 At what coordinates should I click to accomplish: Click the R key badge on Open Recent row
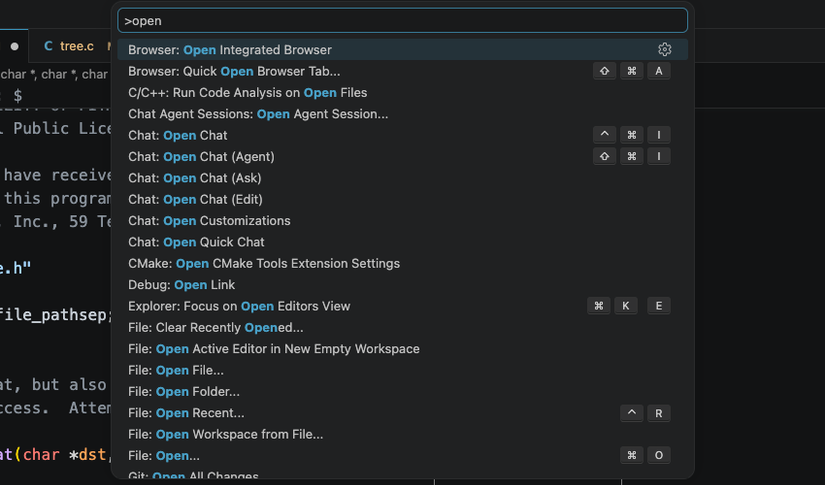[659, 413]
